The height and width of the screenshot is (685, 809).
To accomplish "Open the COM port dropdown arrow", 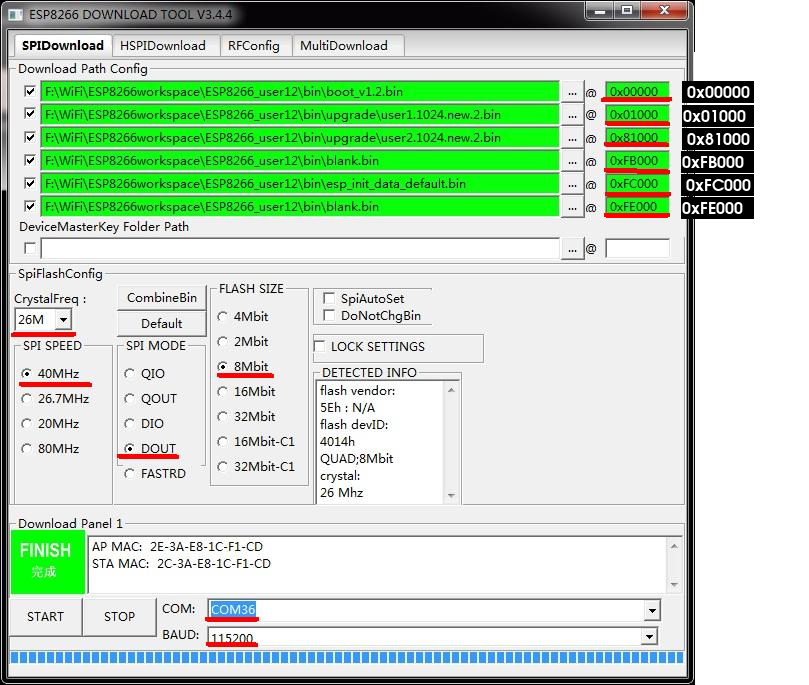I will pos(652,610).
